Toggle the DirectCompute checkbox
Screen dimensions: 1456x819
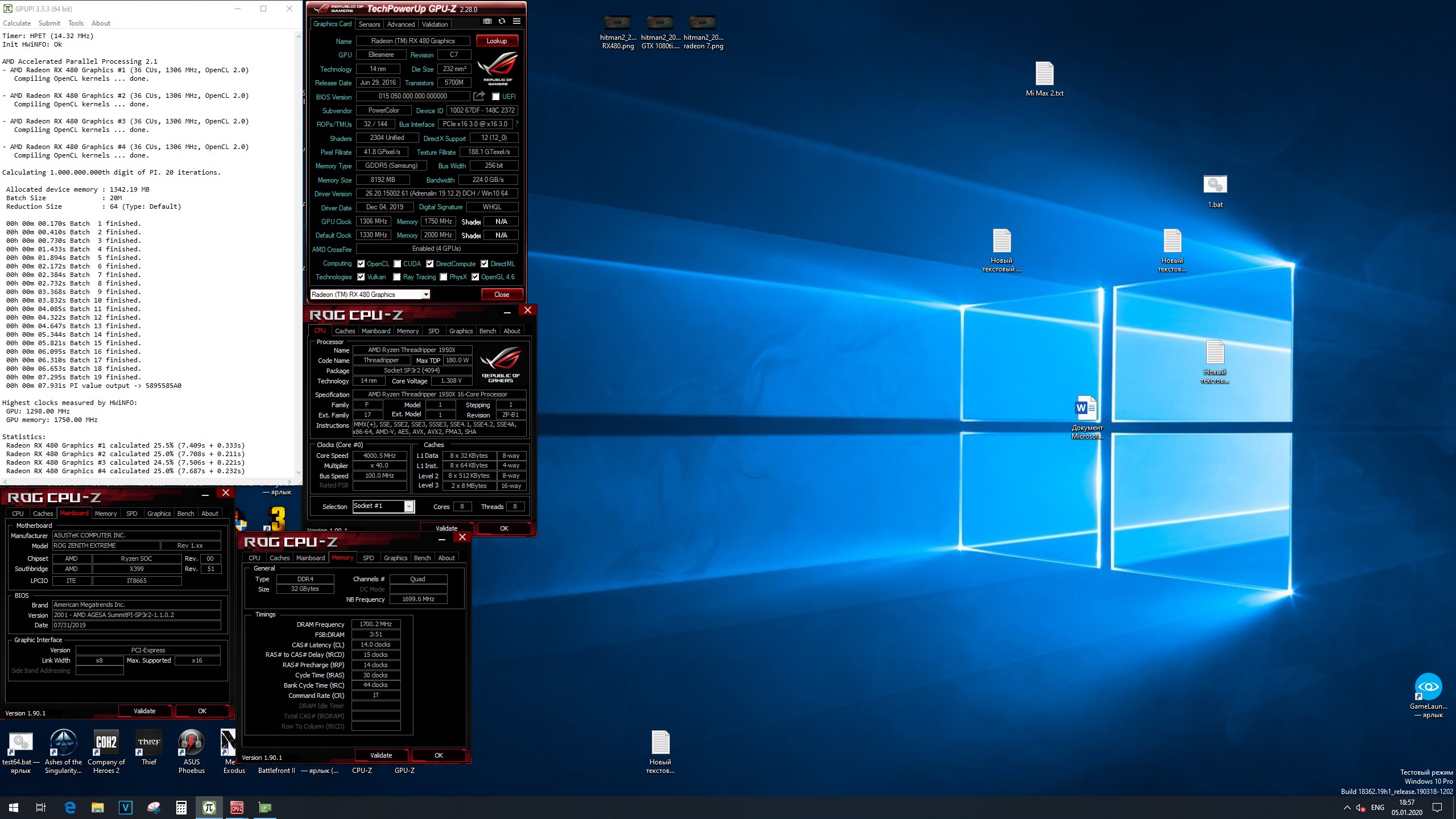[430, 264]
